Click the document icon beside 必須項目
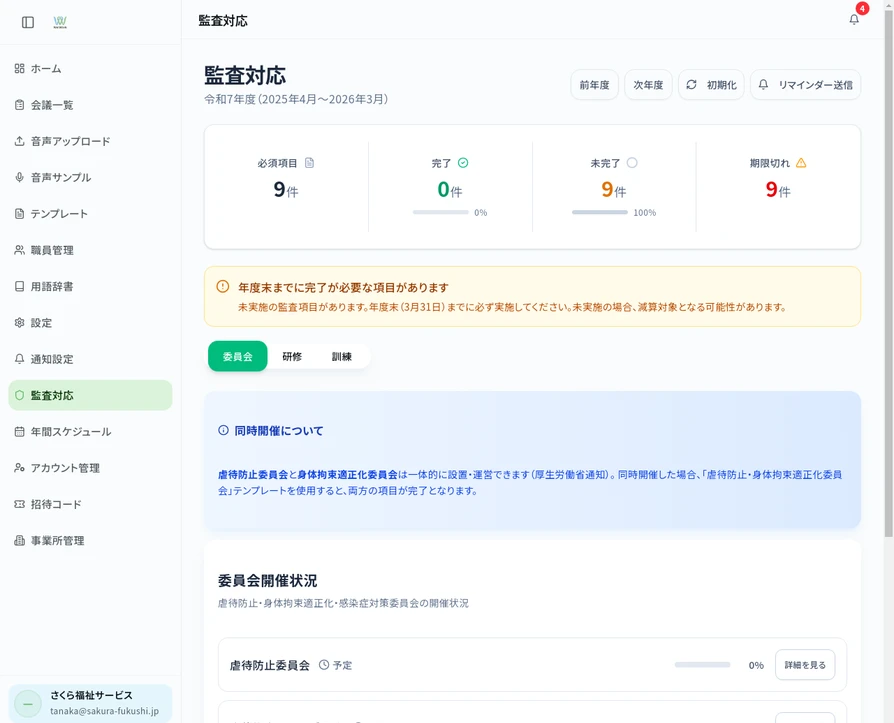 [310, 163]
